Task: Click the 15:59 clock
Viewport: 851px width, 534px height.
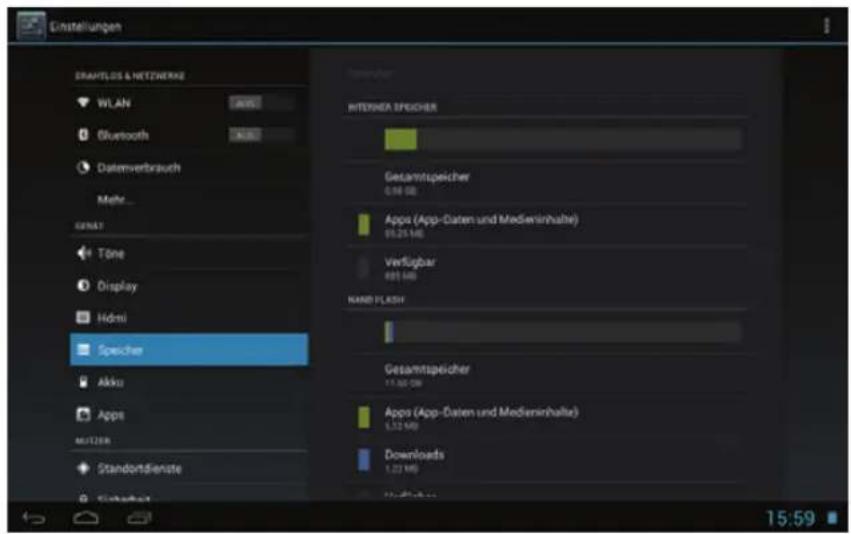Action: pyautogui.click(x=790, y=518)
